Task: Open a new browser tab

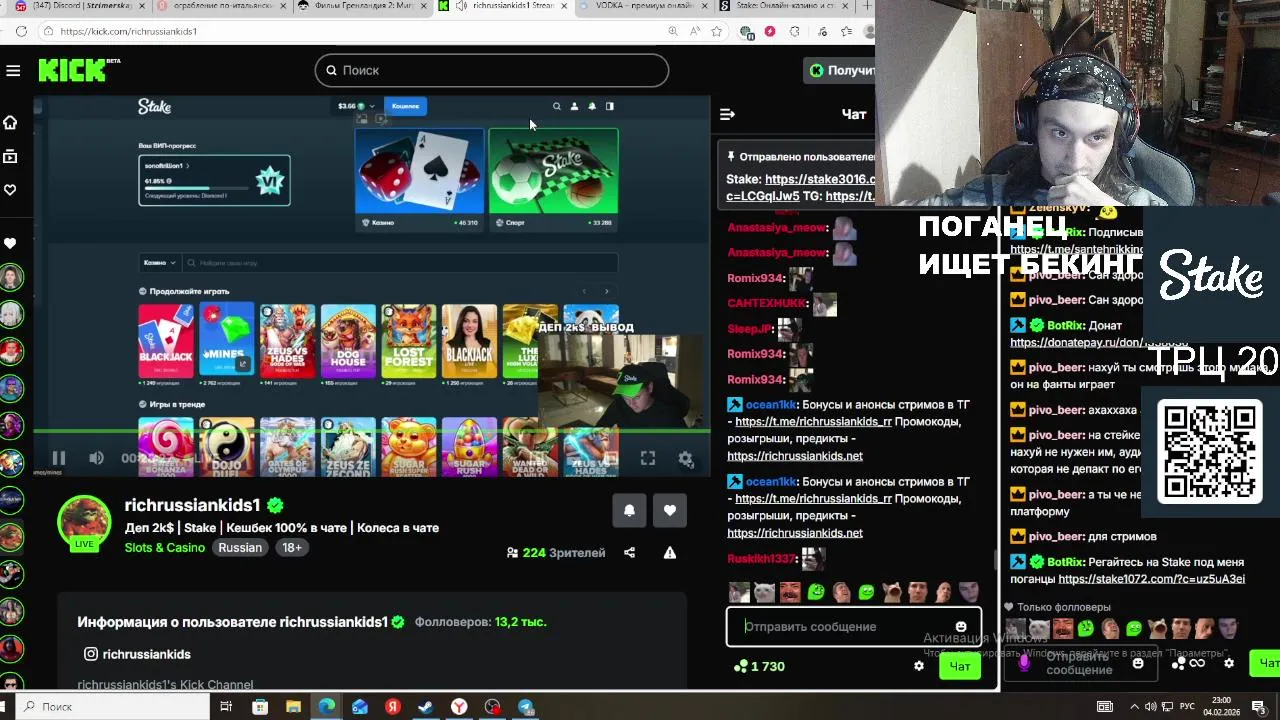Action: click(x=866, y=6)
